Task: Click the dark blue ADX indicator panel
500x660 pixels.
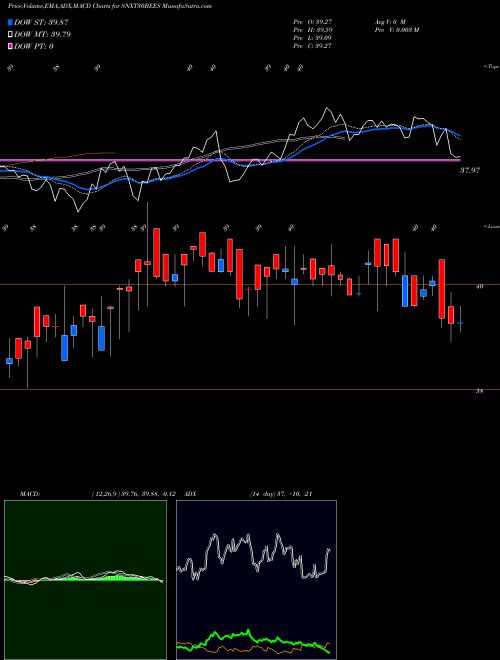Action: pyautogui.click(x=256, y=580)
